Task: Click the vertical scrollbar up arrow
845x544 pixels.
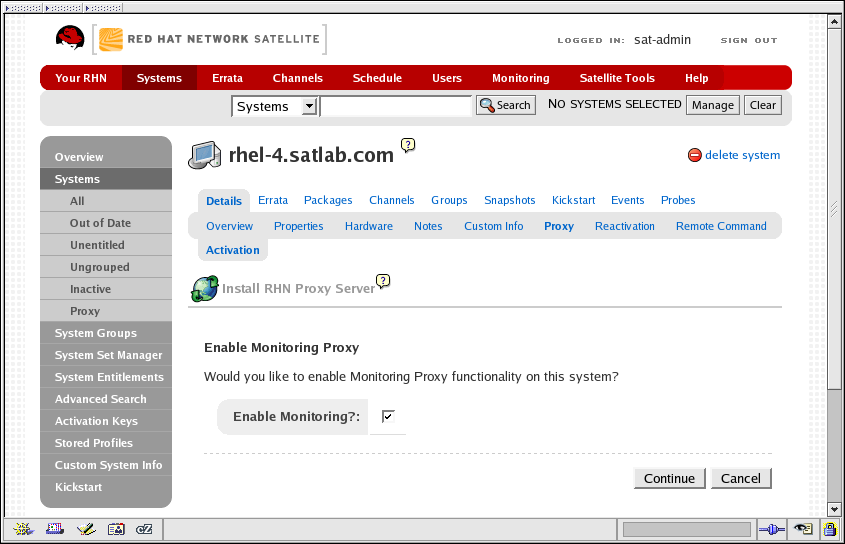Action: pos(834,22)
